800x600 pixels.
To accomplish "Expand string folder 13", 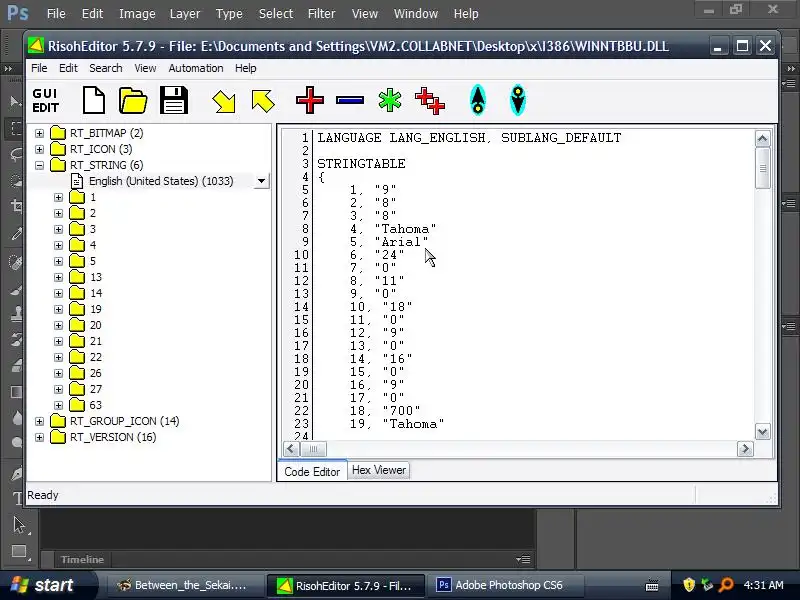I will coord(58,278).
